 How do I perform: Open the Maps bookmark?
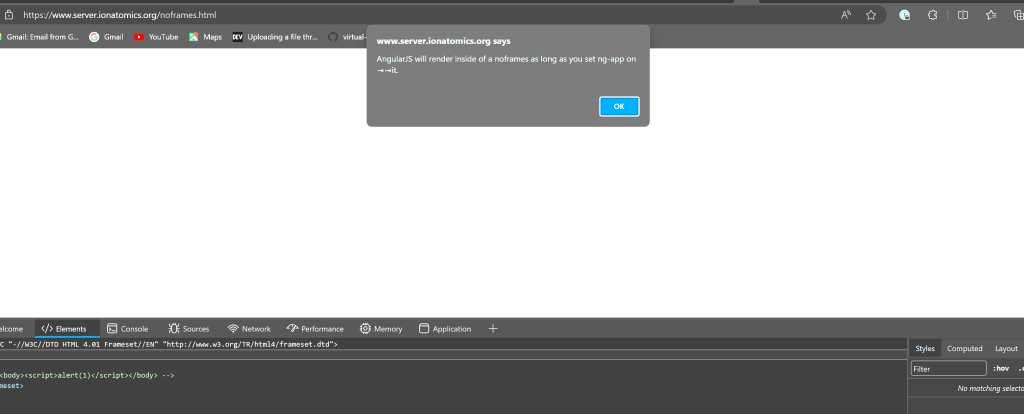206,37
